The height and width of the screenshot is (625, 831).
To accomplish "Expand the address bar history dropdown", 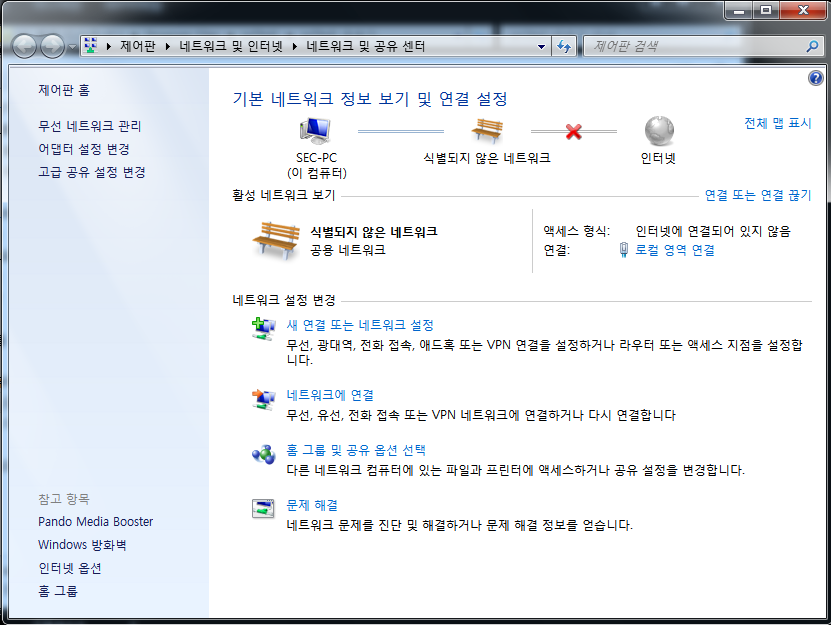I will click(x=541, y=47).
